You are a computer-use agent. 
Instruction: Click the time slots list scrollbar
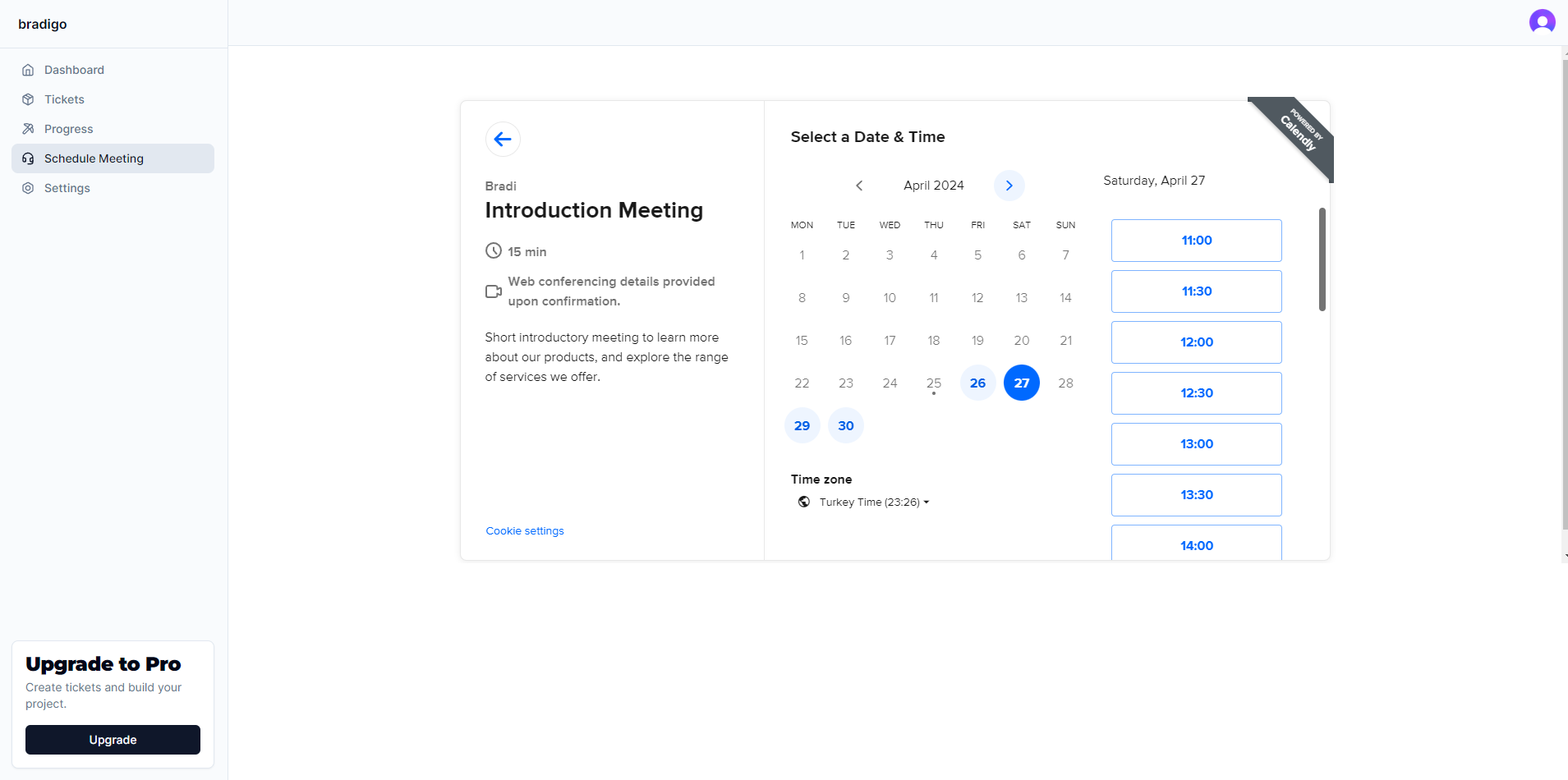click(1322, 259)
